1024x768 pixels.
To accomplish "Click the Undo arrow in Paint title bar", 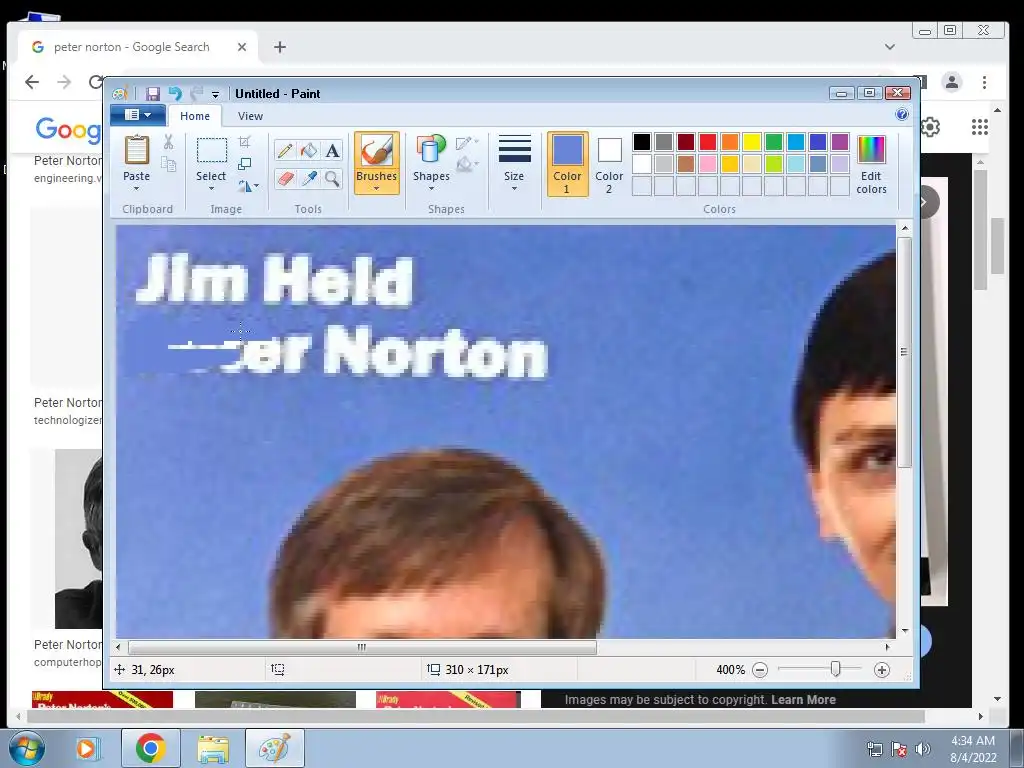I will point(175,93).
